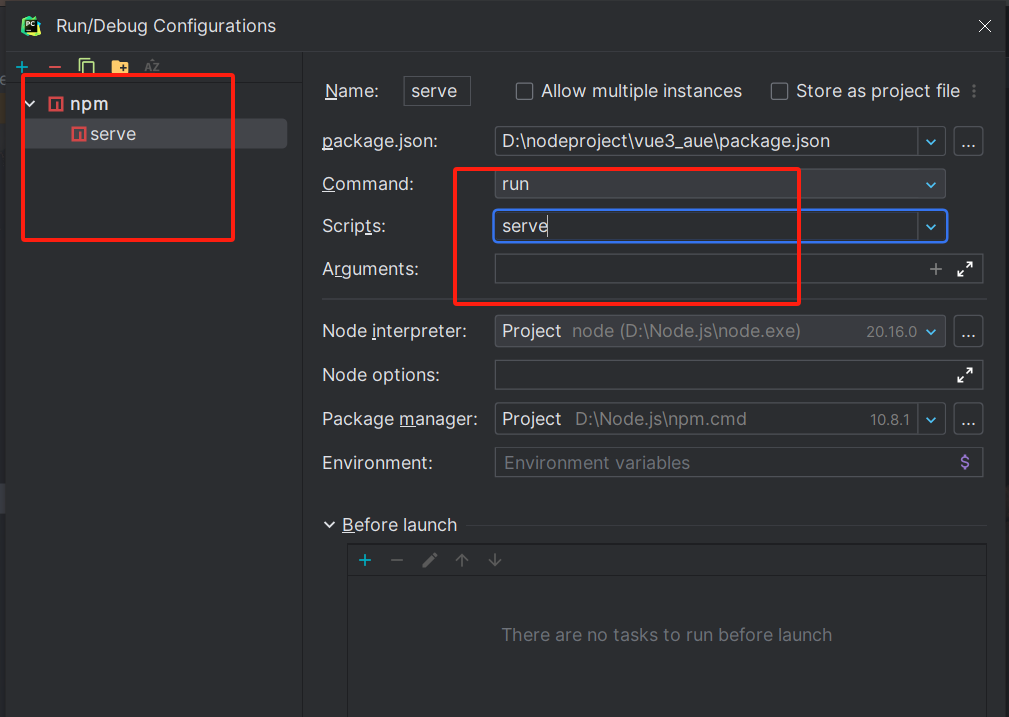Image resolution: width=1009 pixels, height=717 pixels.
Task: Enable Allow multiple instances
Action: click(524, 91)
